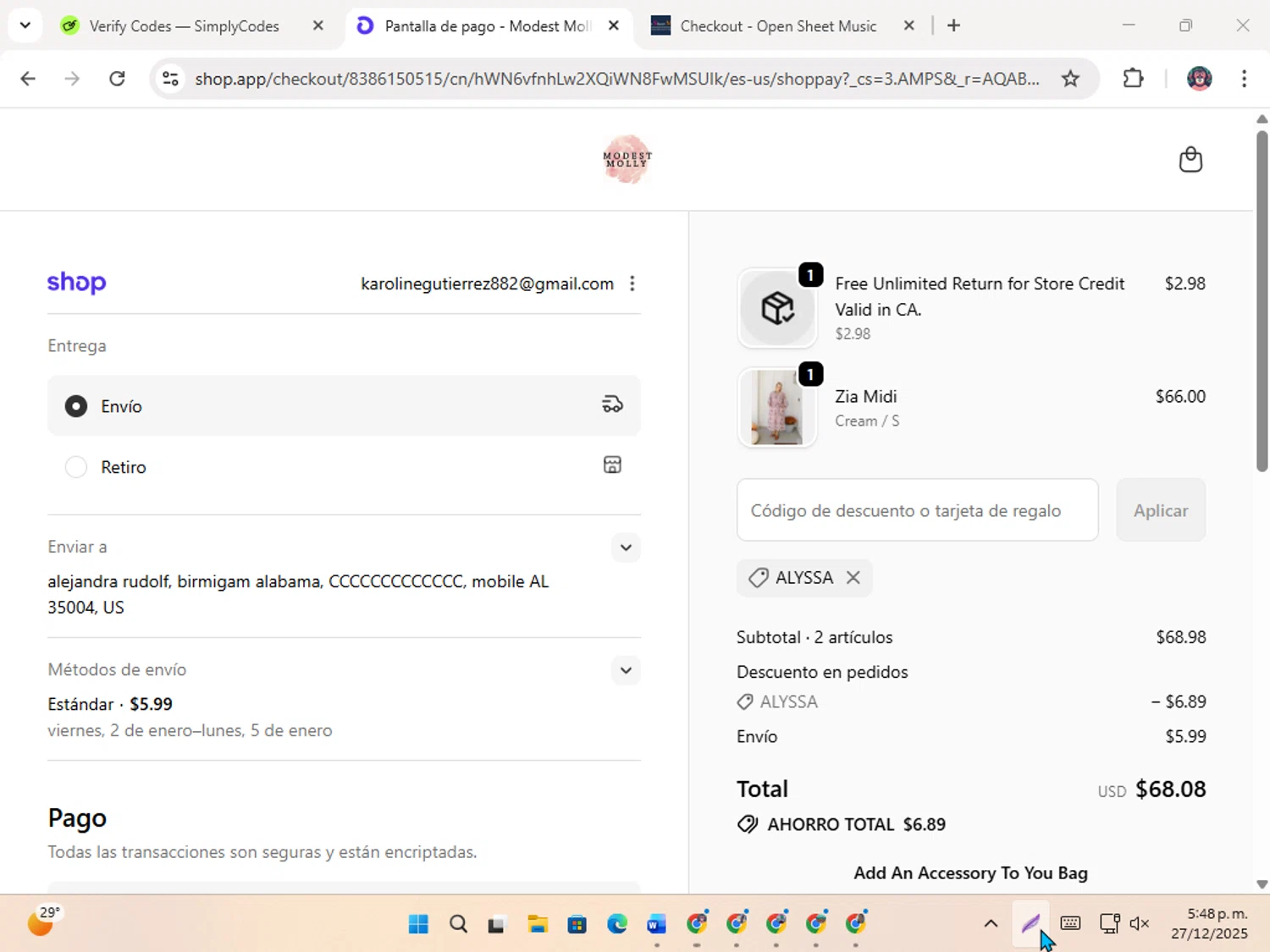Open a new browser tab
1270x952 pixels.
pyautogui.click(x=953, y=25)
